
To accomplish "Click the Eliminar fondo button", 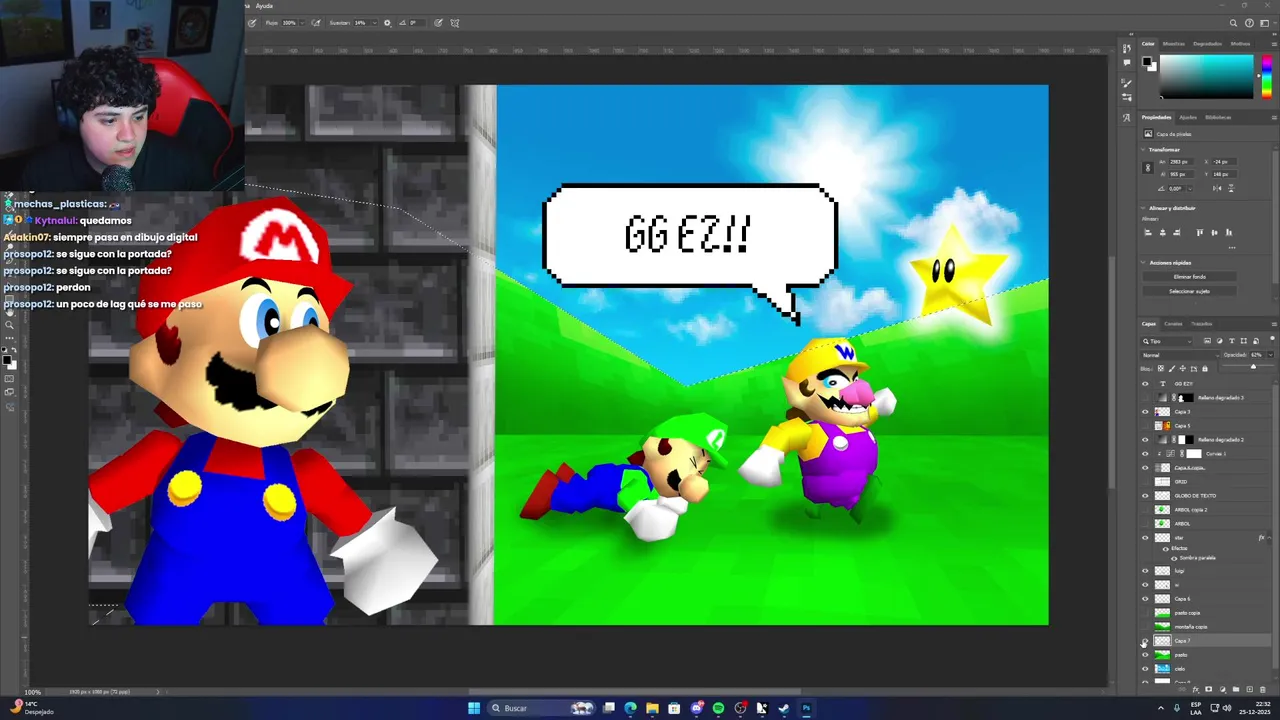I will click(x=1189, y=277).
